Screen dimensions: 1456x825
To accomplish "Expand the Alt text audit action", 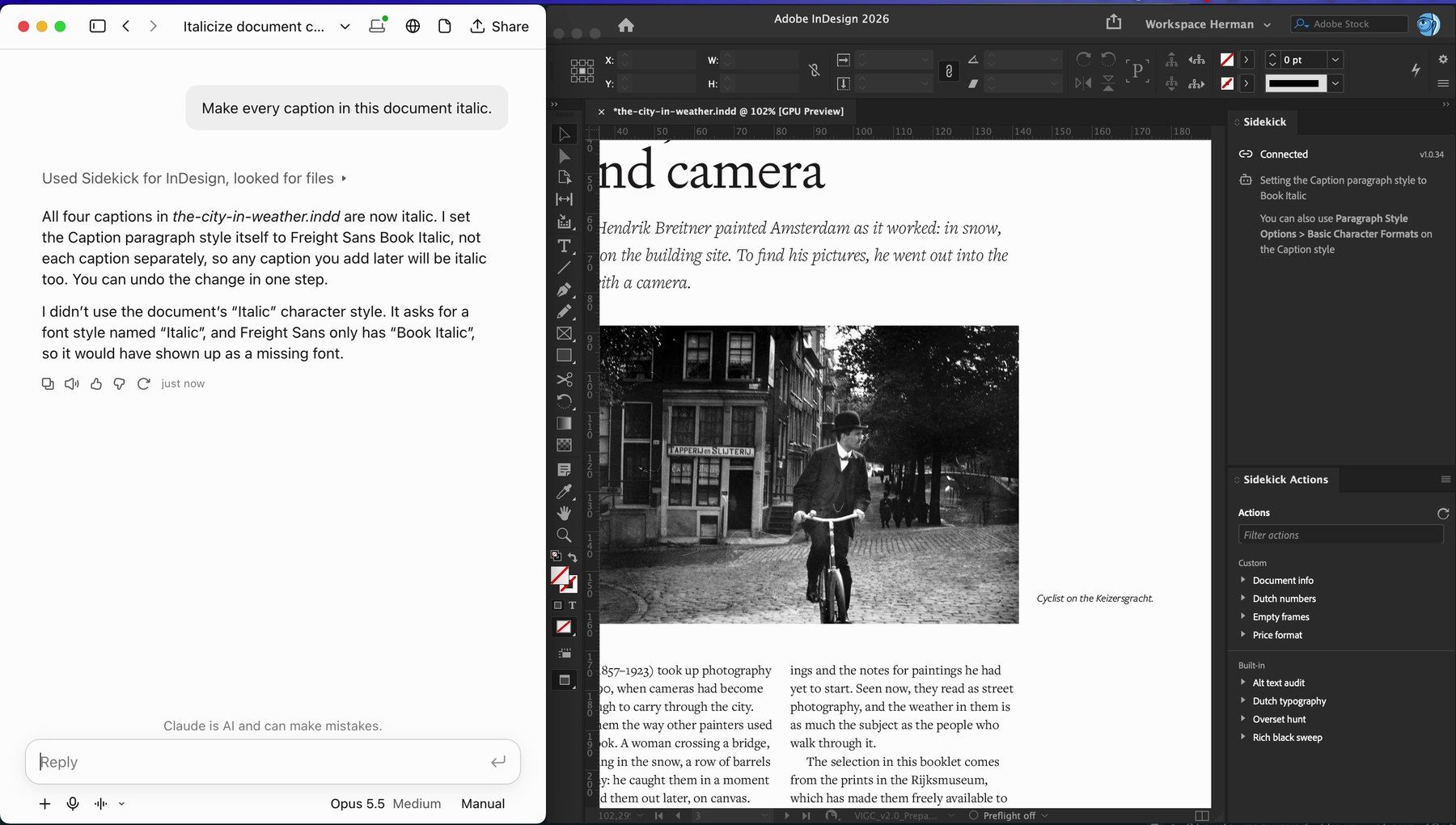I will click(x=1243, y=683).
